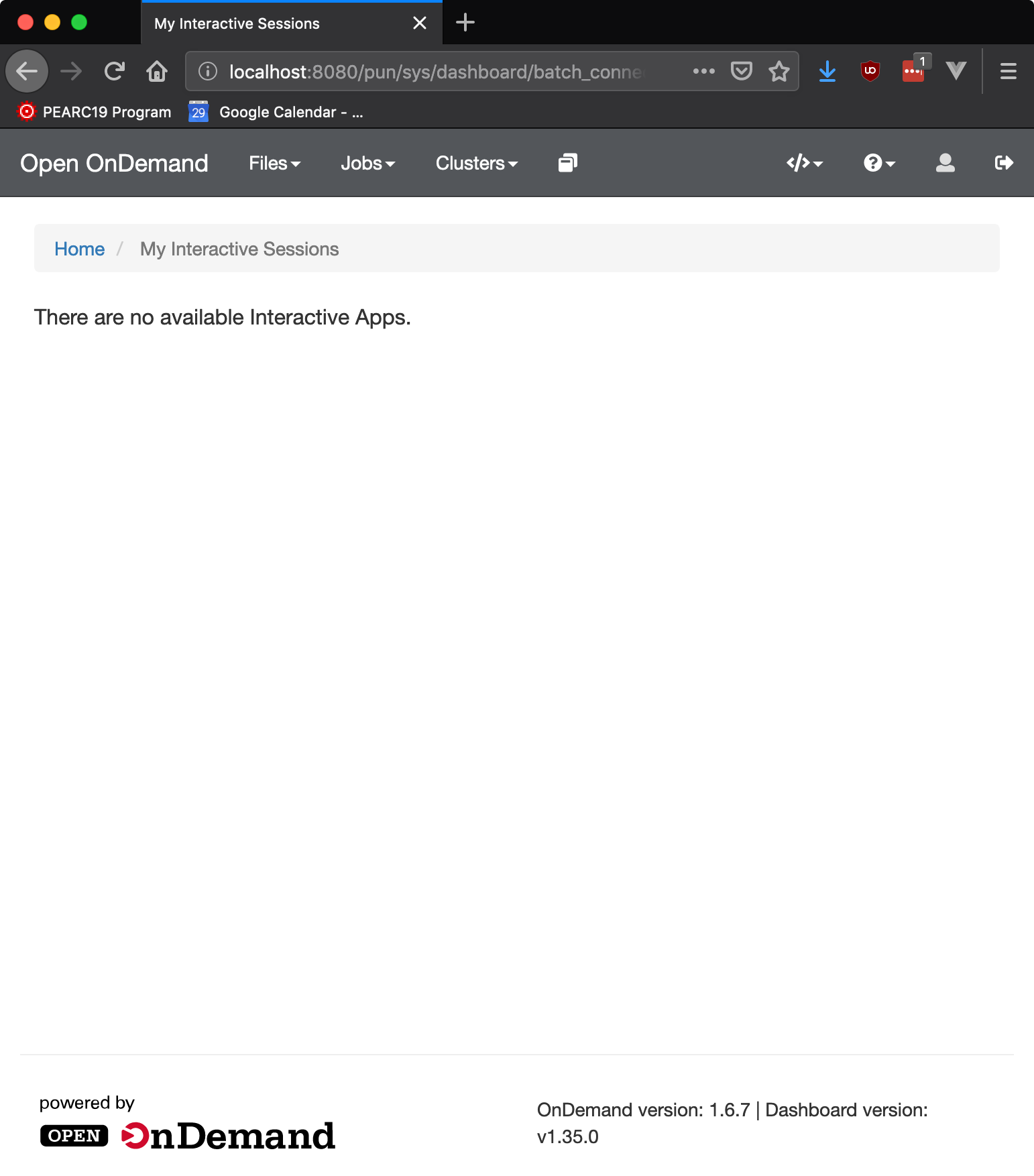Bookmark this page with the star icon
This screenshot has height=1176, width=1034.
click(x=779, y=71)
